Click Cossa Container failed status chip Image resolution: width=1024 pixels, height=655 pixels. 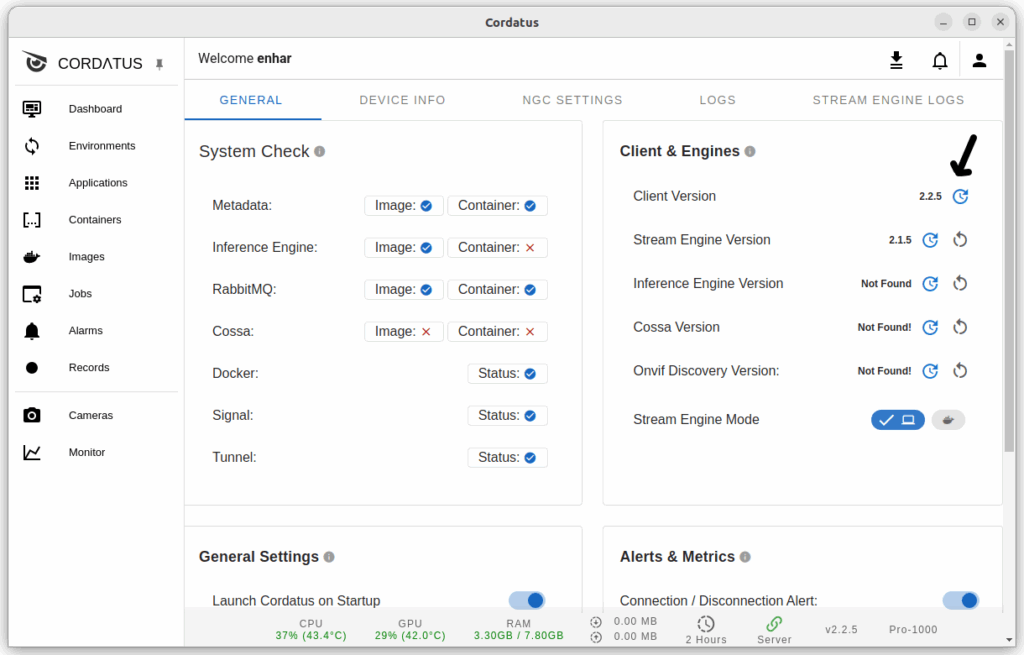pos(498,332)
